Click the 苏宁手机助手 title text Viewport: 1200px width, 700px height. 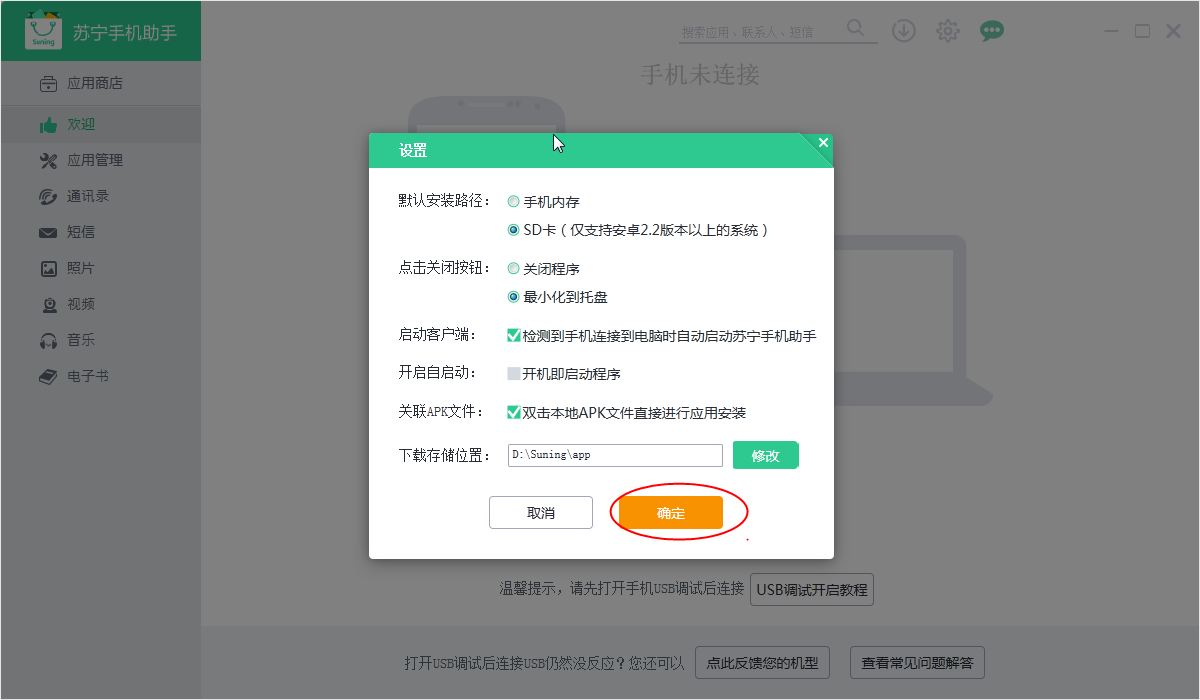click(x=125, y=32)
